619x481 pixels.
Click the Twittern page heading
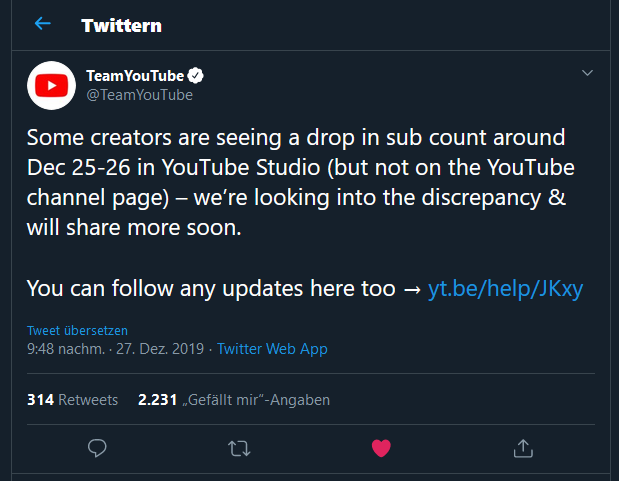pos(122,26)
